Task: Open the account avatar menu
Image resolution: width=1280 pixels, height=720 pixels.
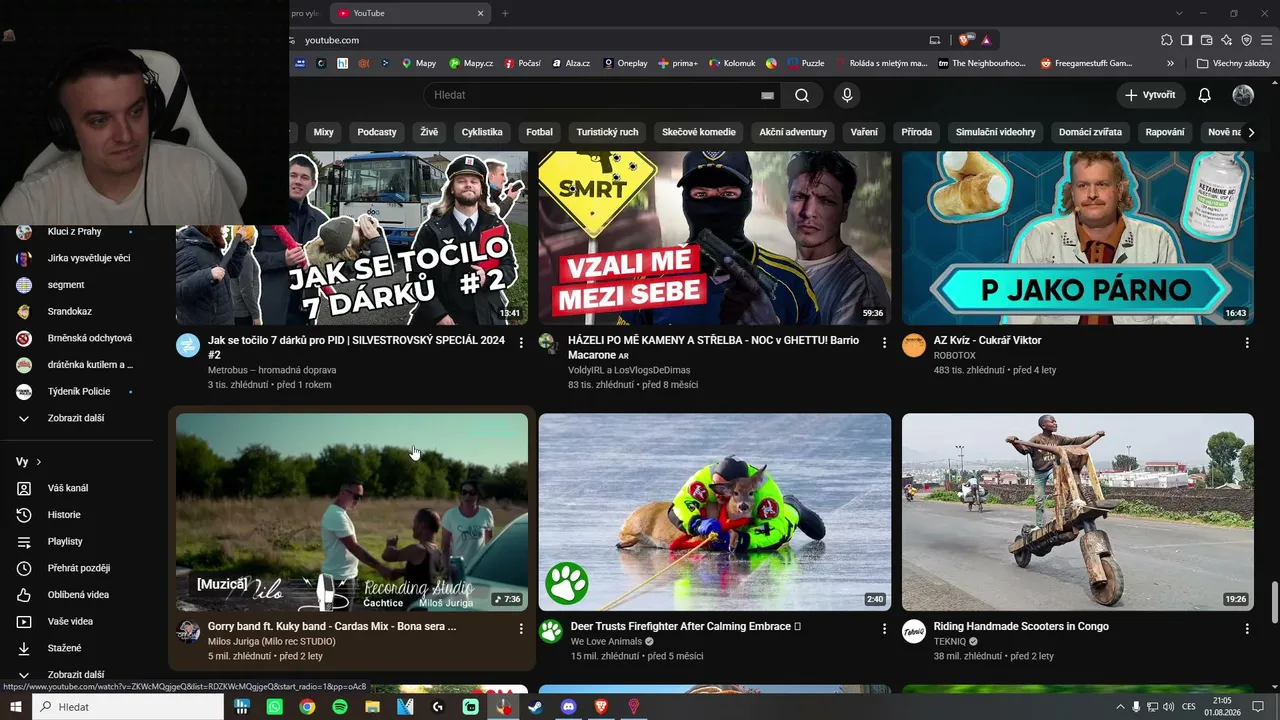Action: 1243,95
